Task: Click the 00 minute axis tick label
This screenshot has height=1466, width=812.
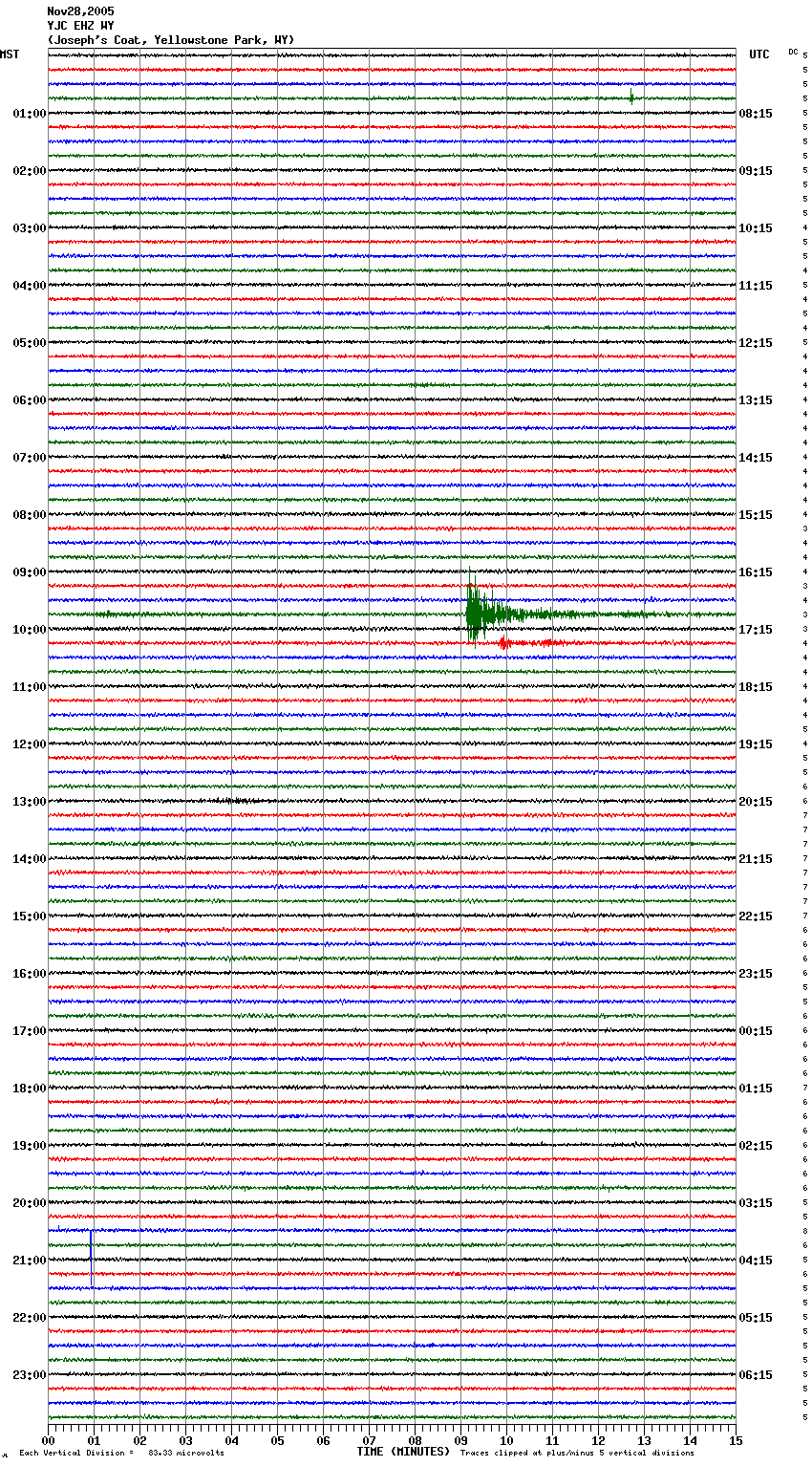Action: (x=48, y=1440)
